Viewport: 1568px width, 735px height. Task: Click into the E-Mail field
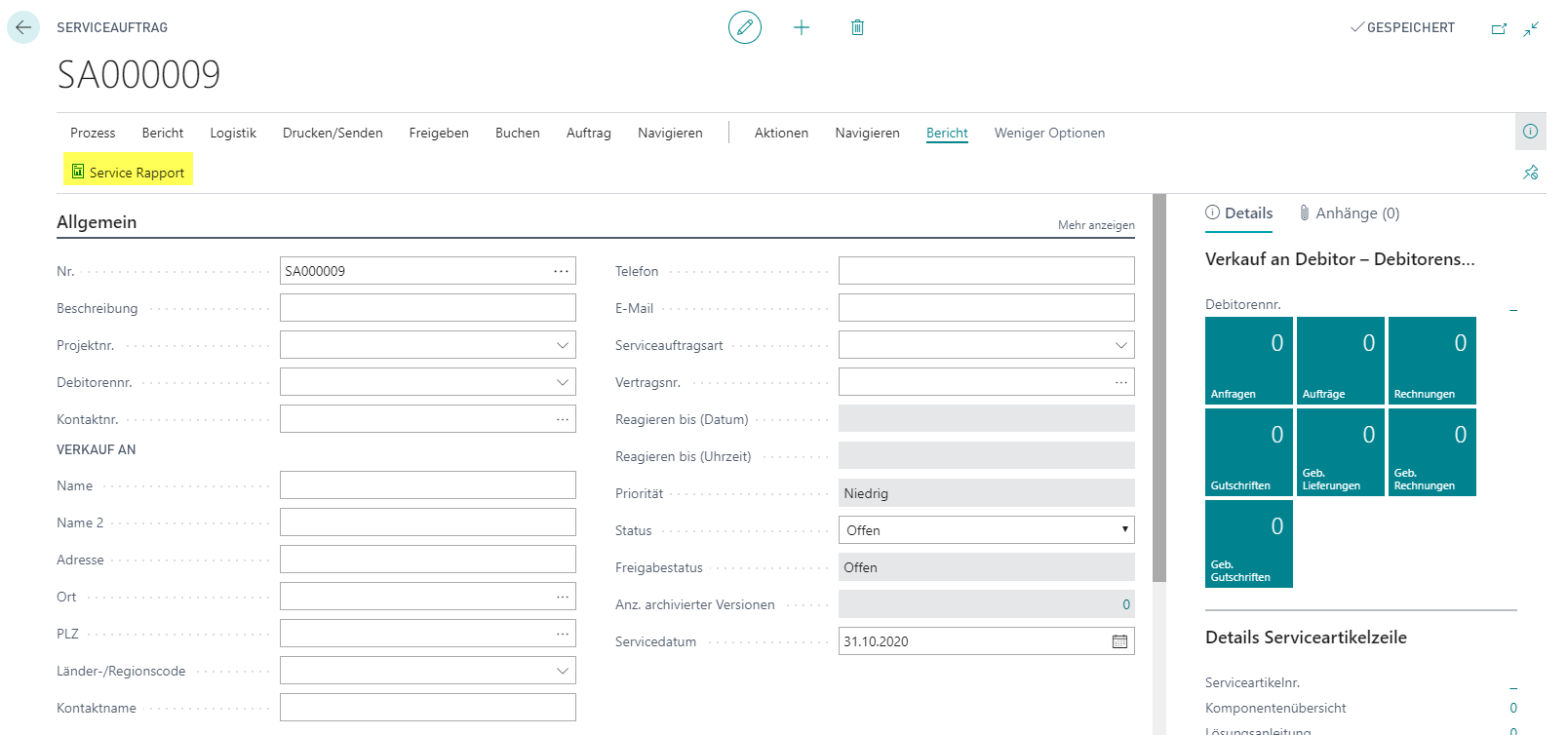click(x=986, y=308)
